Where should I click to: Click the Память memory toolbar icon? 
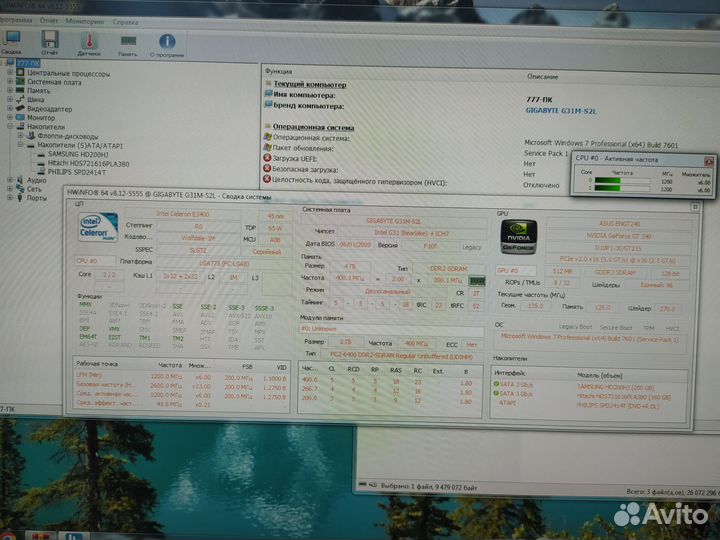tap(128, 41)
